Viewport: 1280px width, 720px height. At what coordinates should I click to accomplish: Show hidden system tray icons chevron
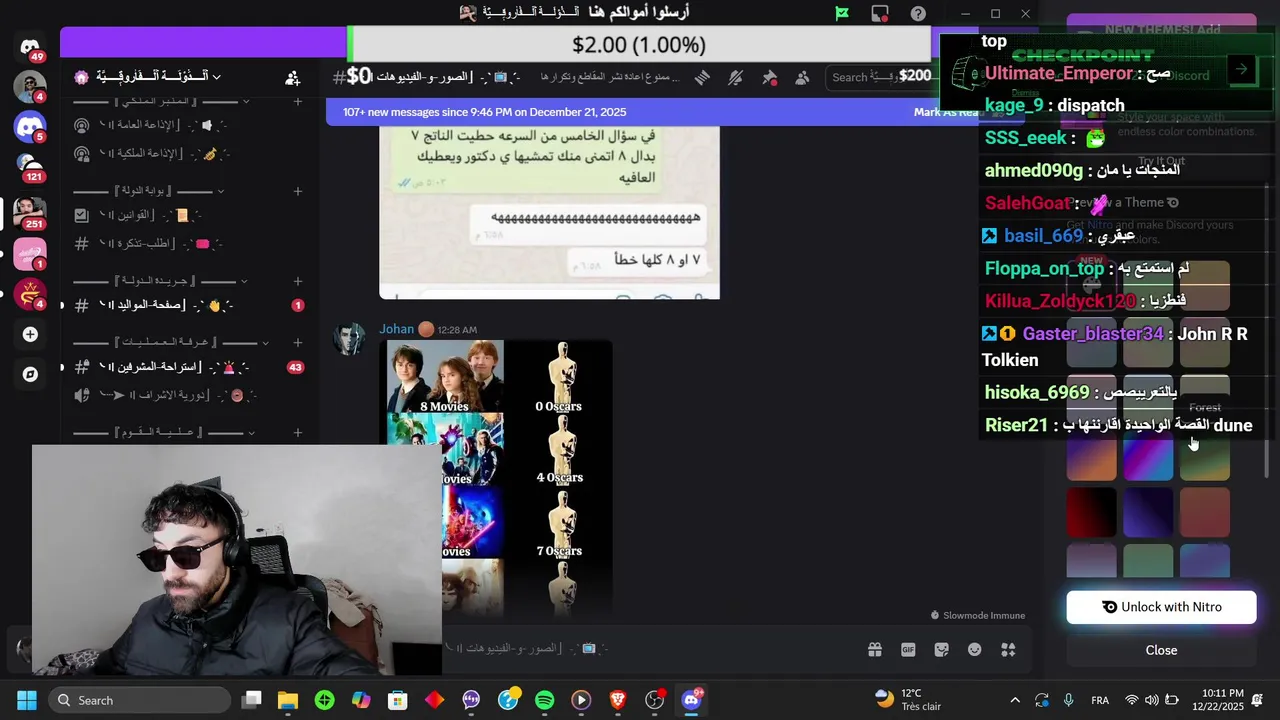1015,700
